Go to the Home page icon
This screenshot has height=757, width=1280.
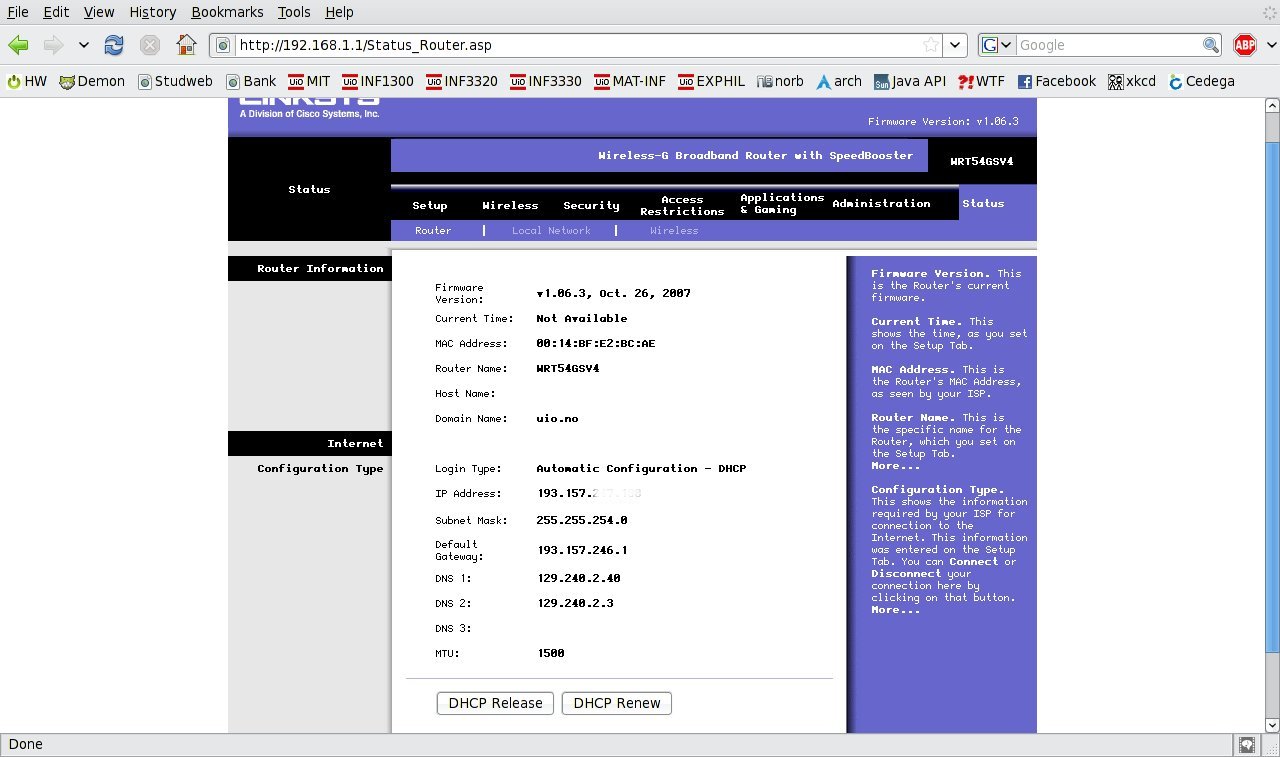tap(186, 45)
